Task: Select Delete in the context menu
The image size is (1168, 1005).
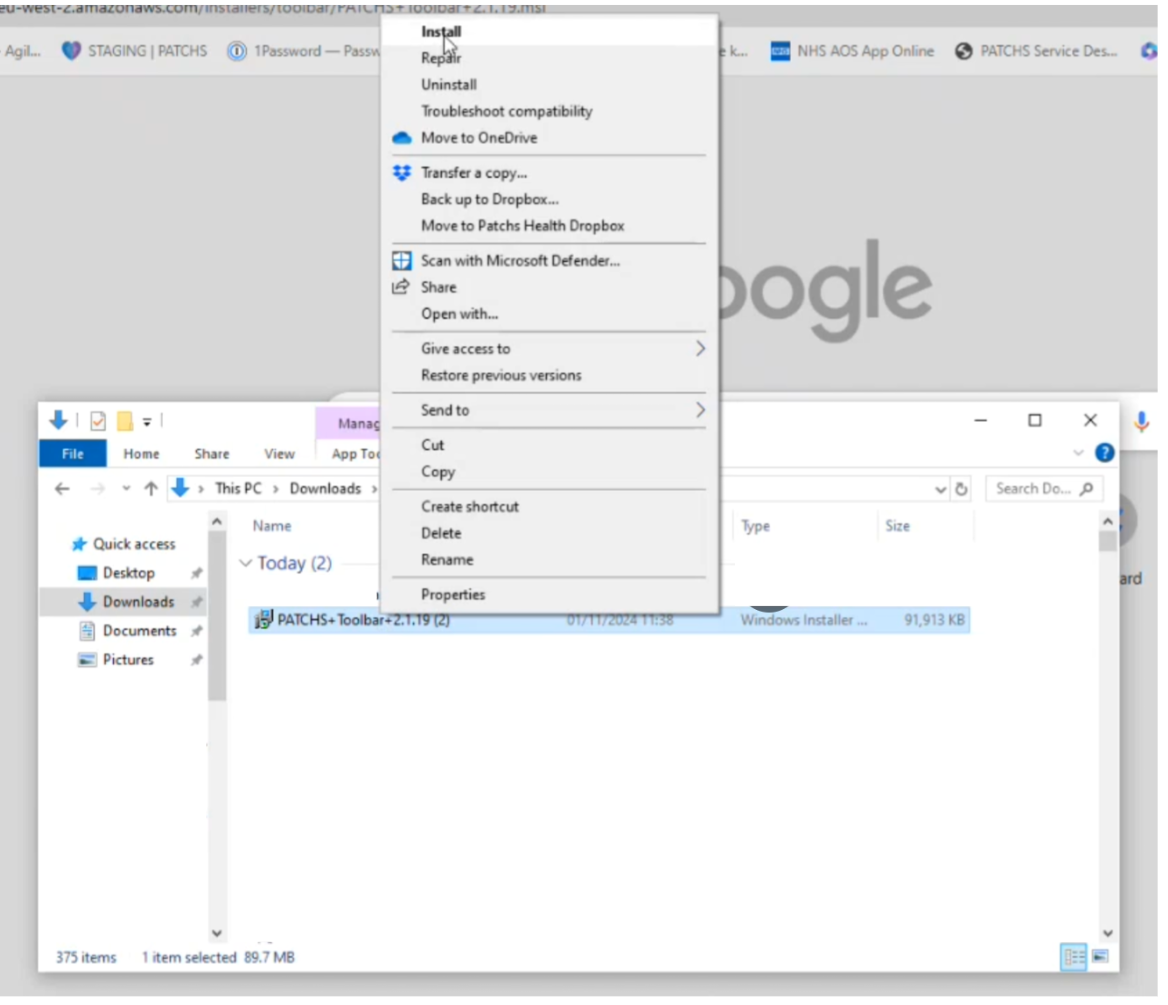Action: (441, 533)
